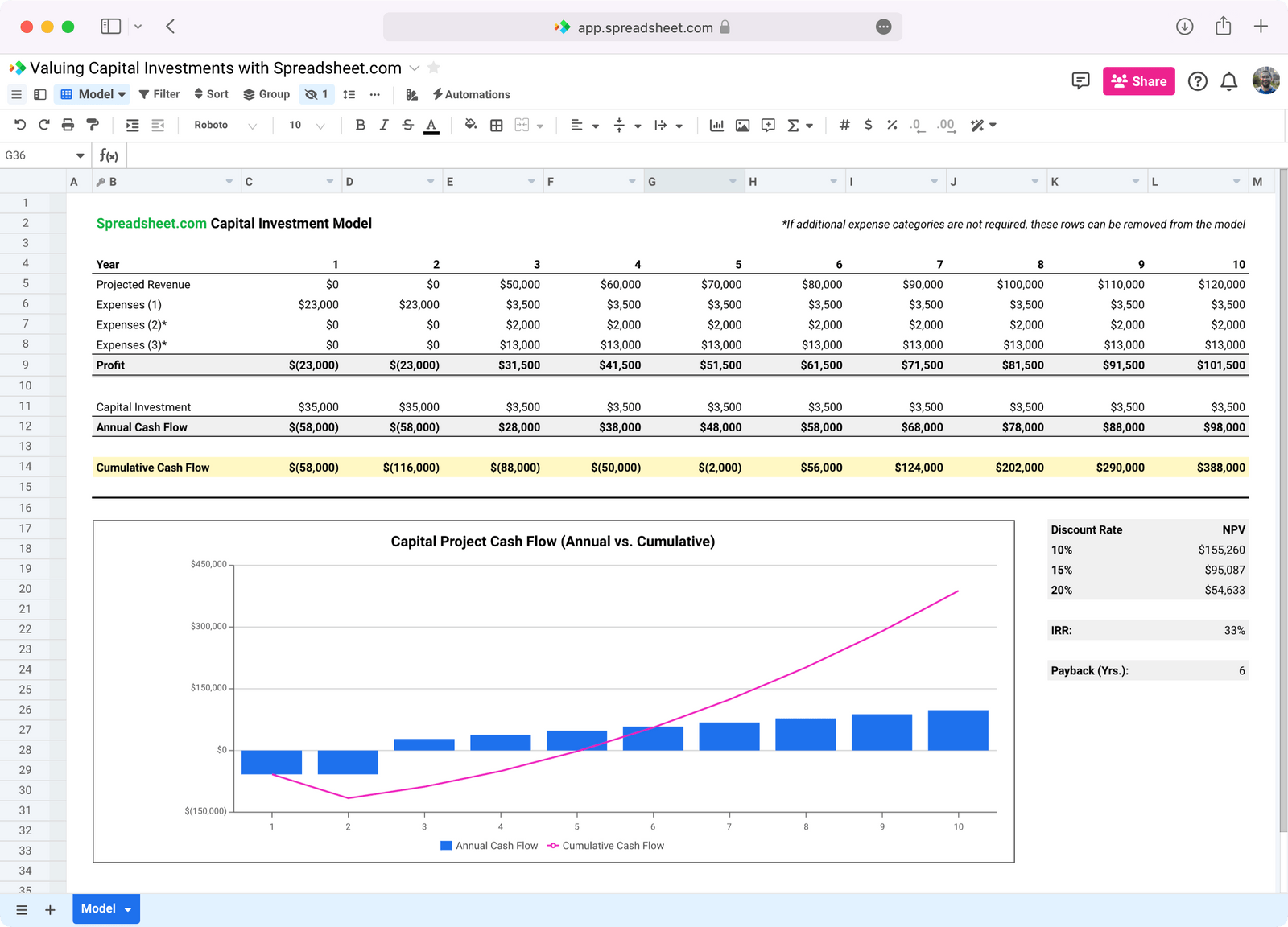Change text color with the A swatch
Viewport: 1288px width, 927px height.
click(x=431, y=125)
